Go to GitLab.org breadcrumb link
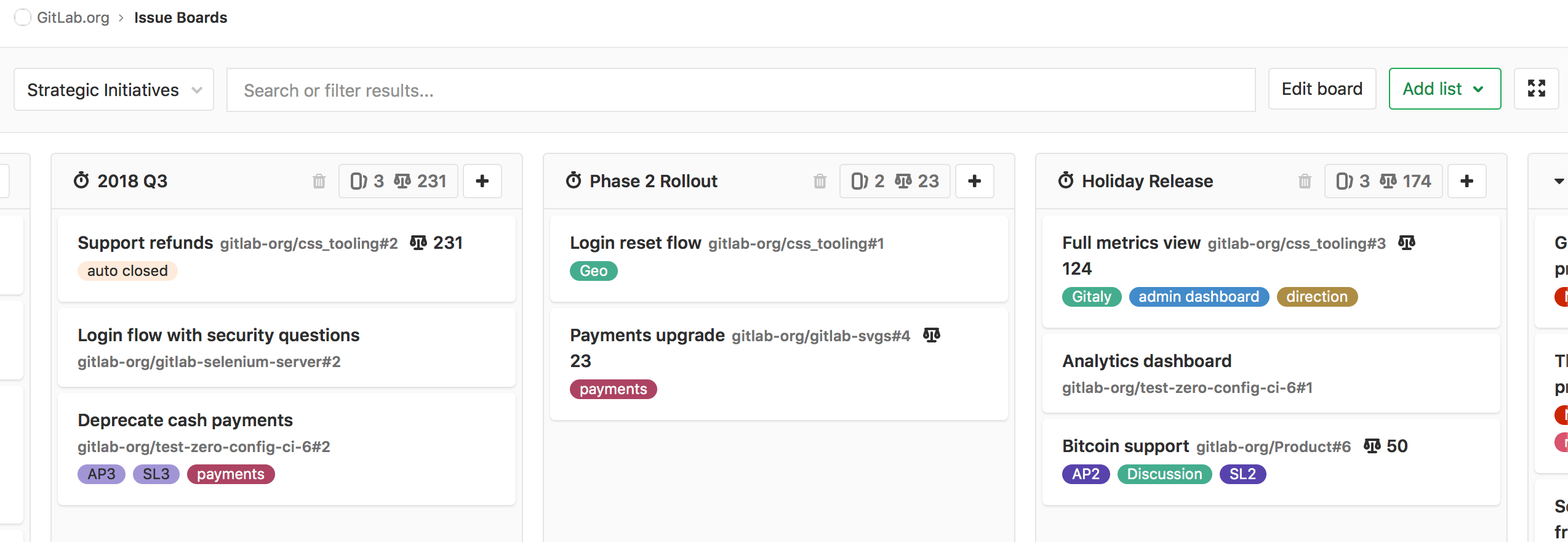The width and height of the screenshot is (1568, 542). click(x=73, y=17)
